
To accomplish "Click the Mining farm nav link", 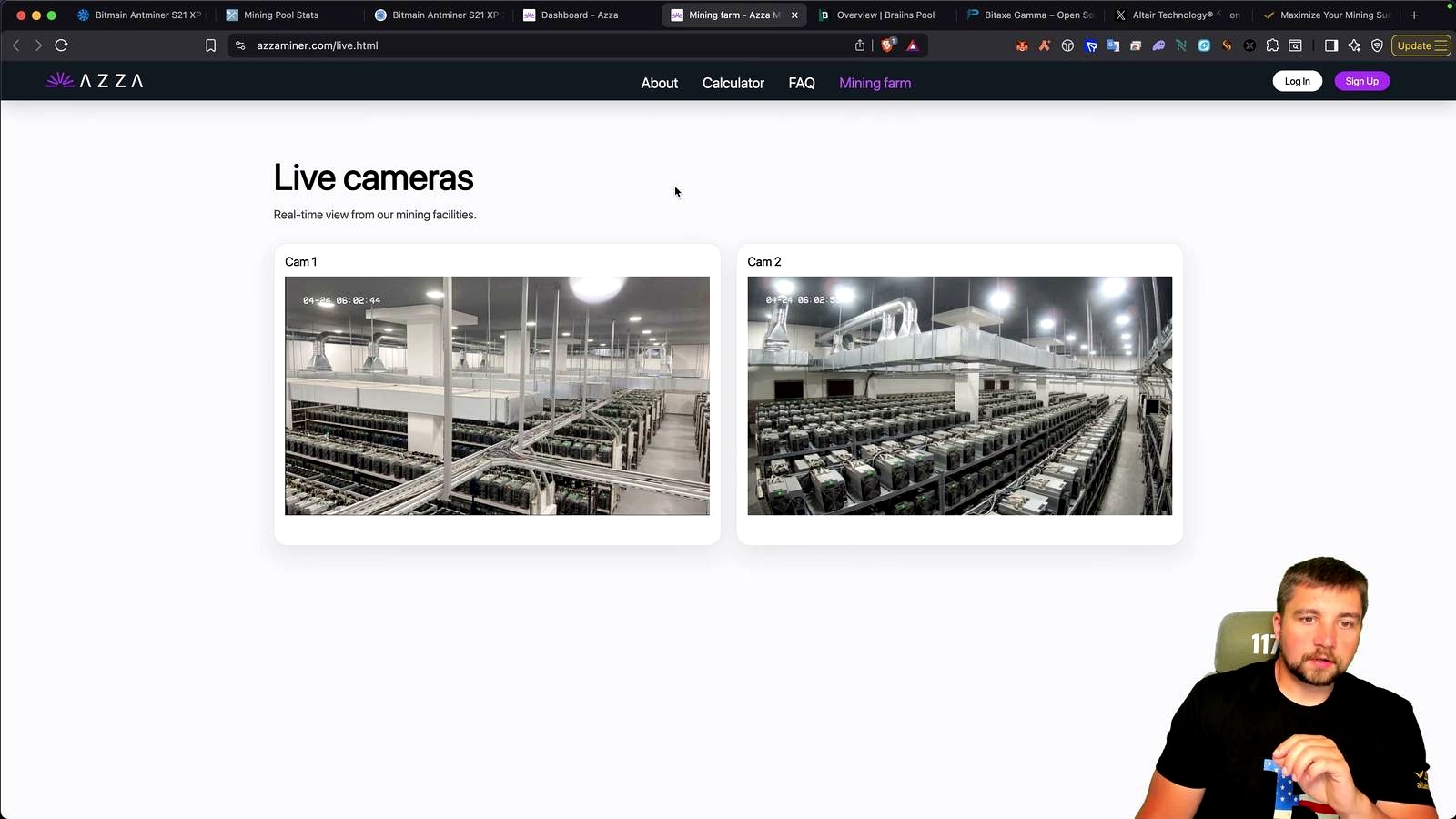I will pos(875,83).
